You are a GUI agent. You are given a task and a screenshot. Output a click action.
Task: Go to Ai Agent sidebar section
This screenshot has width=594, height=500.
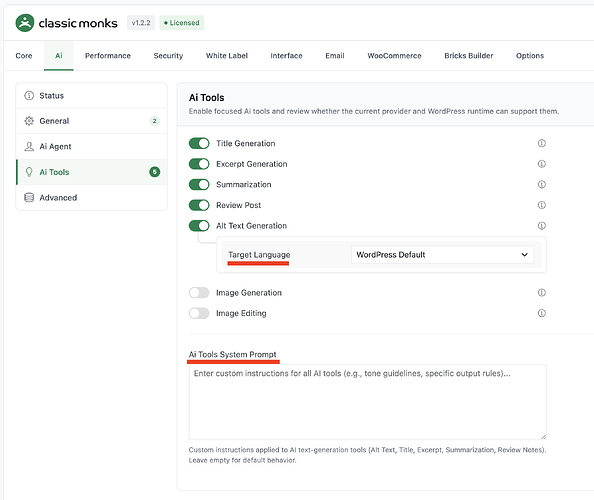(x=92, y=147)
